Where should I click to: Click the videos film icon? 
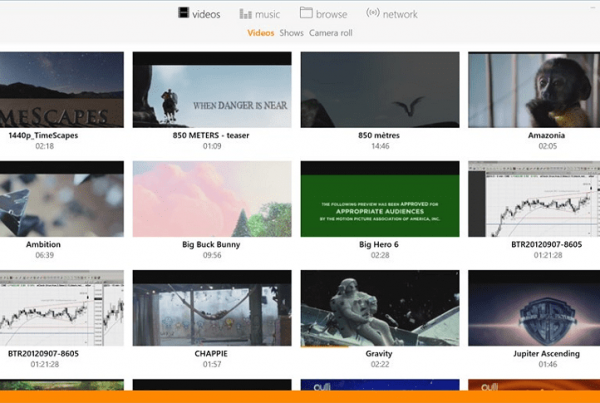tap(183, 13)
